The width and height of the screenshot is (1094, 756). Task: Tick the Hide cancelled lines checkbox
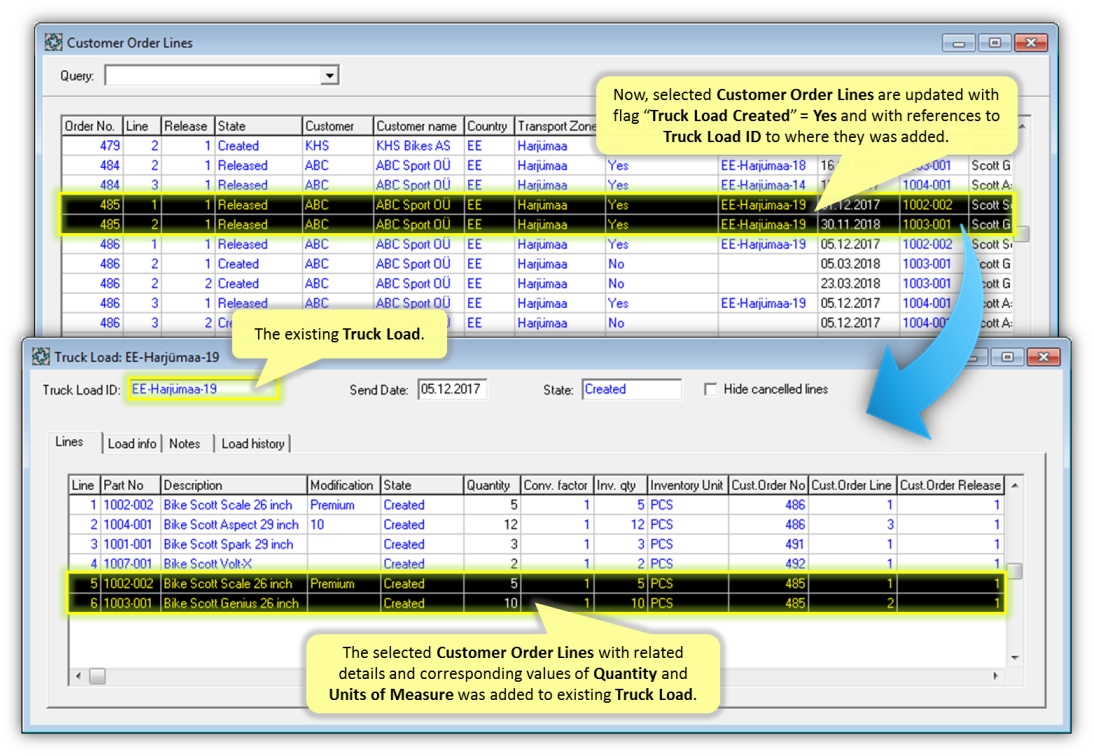[x=710, y=389]
